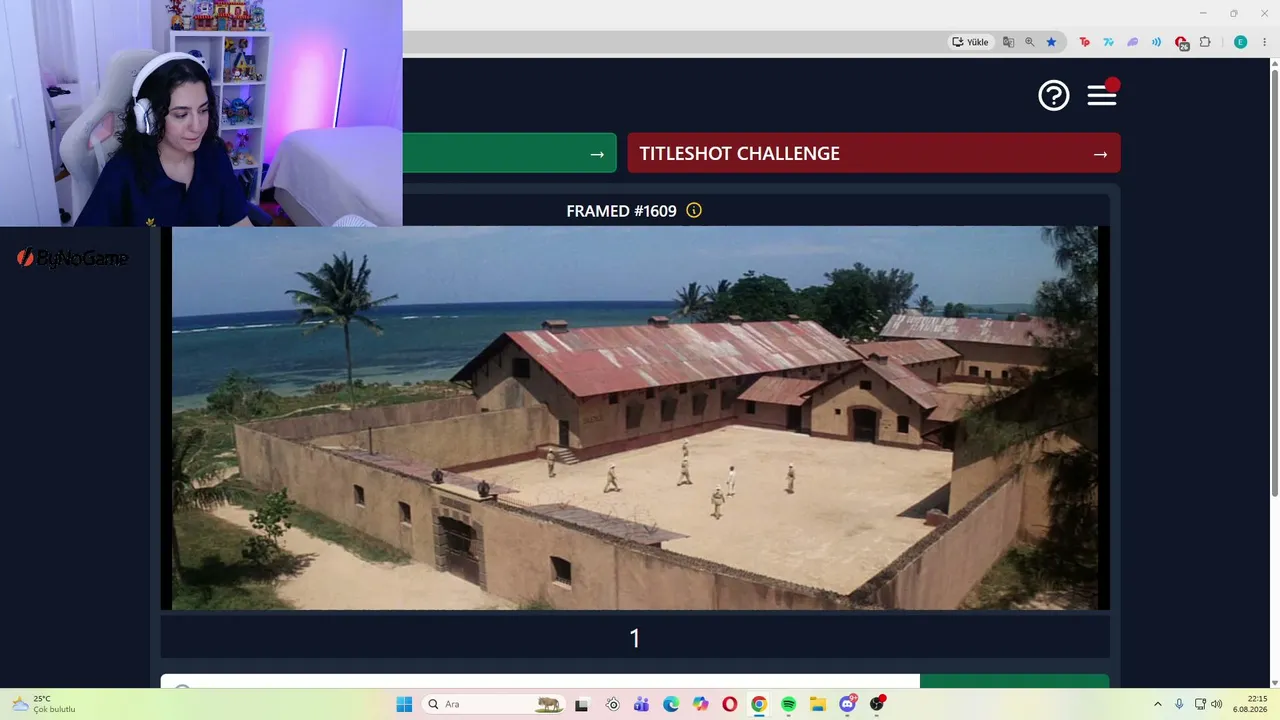Open the Extensions puzzle-piece menu
1280x720 pixels.
pyautogui.click(x=1205, y=42)
